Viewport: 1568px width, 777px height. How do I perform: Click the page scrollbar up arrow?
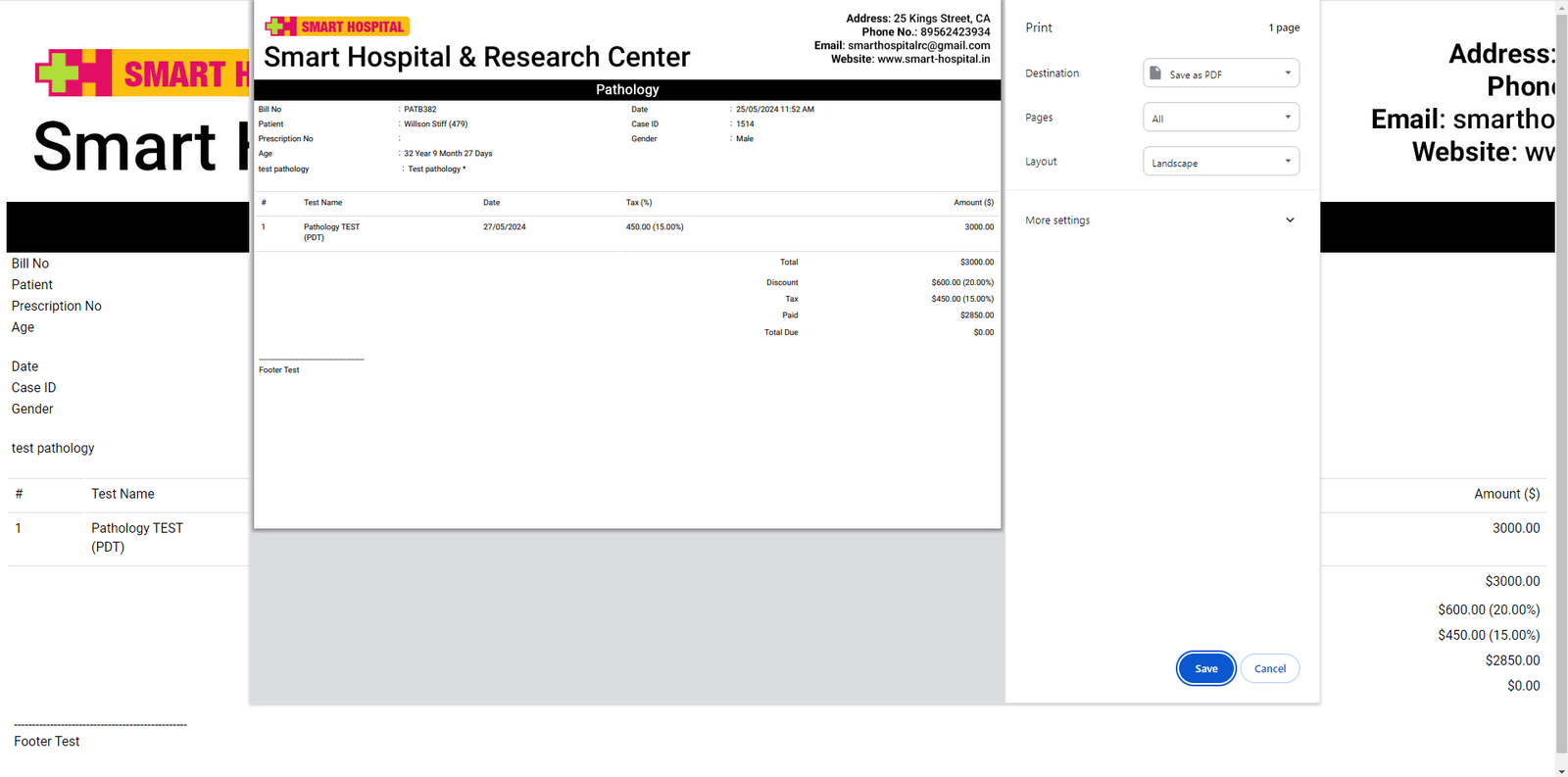click(1561, 8)
